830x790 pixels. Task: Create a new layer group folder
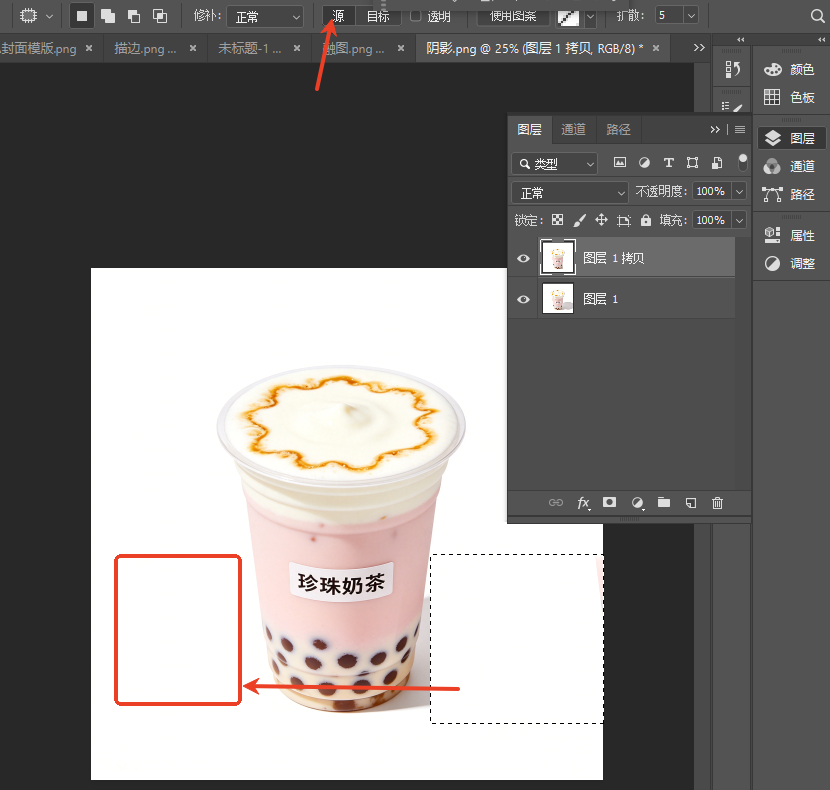[x=664, y=502]
